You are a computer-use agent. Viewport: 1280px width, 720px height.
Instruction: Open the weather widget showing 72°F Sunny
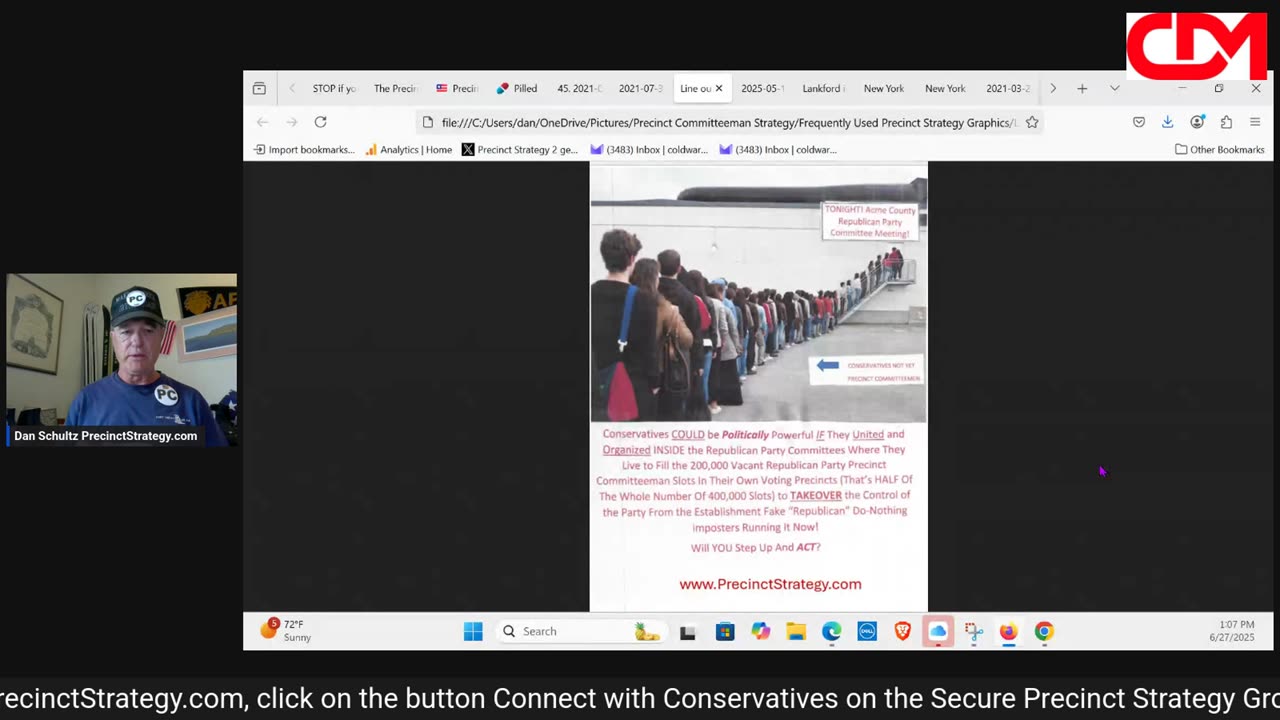point(285,631)
